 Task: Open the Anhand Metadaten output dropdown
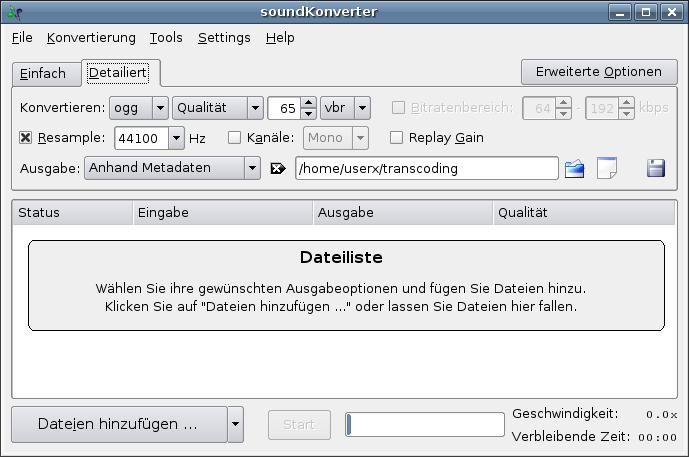tap(172, 168)
